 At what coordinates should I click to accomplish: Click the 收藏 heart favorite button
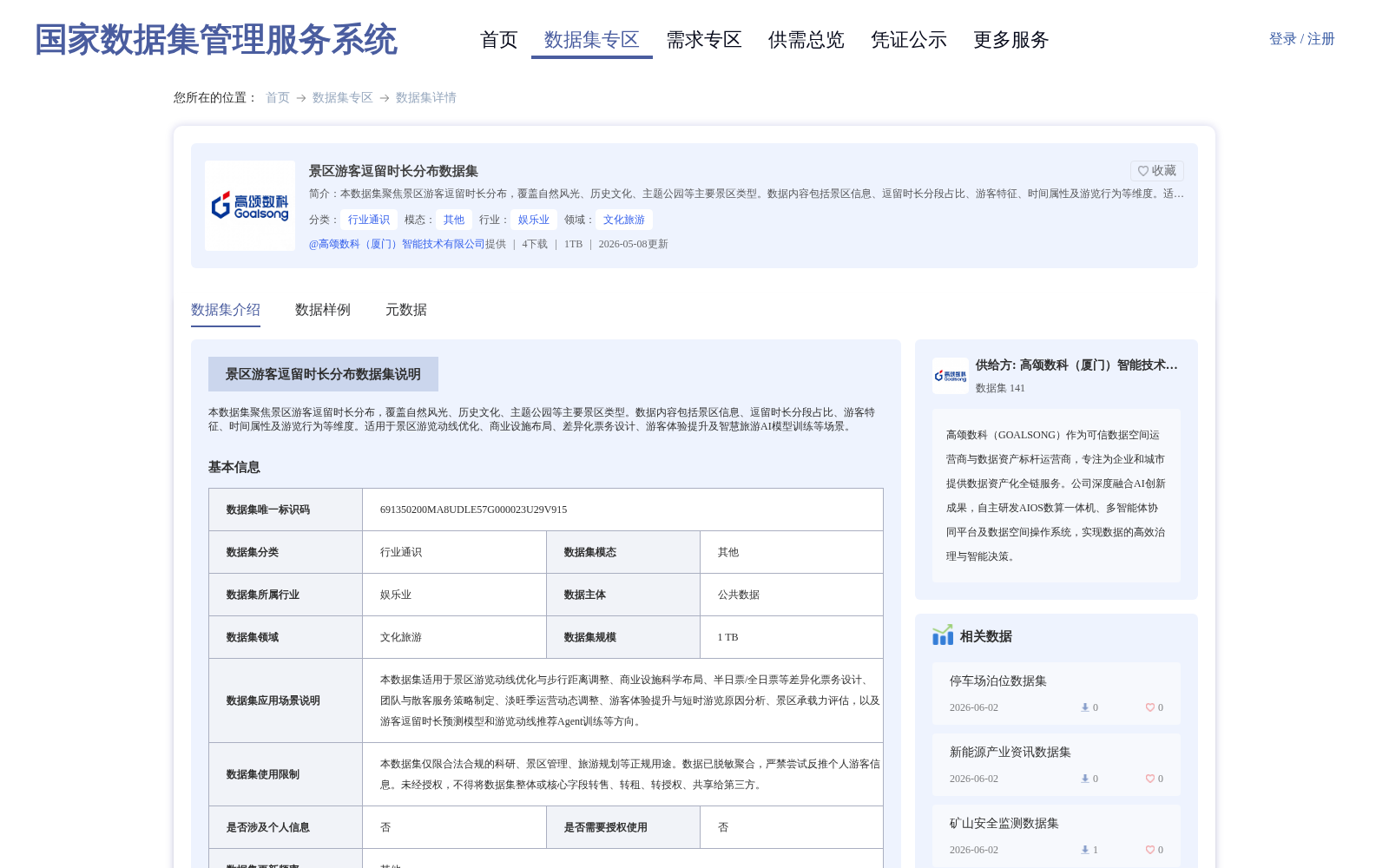tap(1156, 171)
